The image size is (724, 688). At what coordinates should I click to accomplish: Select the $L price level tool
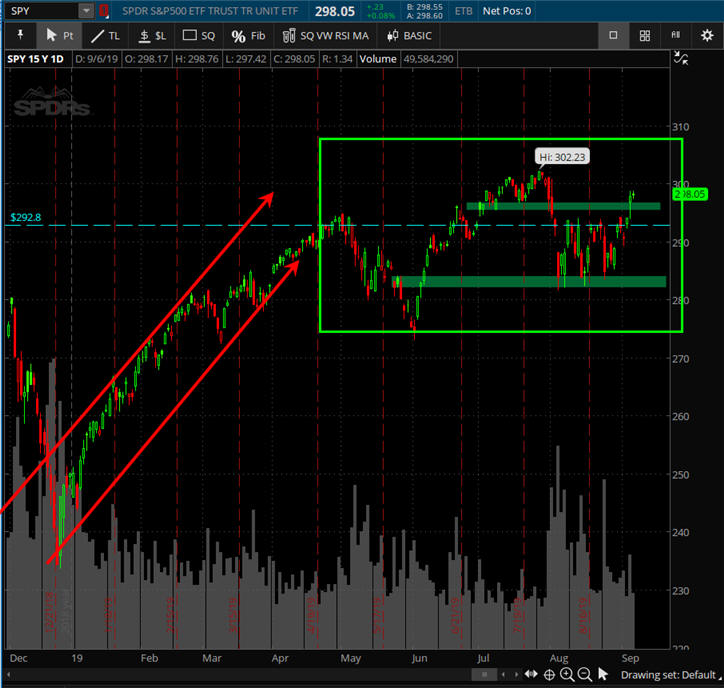tap(152, 36)
